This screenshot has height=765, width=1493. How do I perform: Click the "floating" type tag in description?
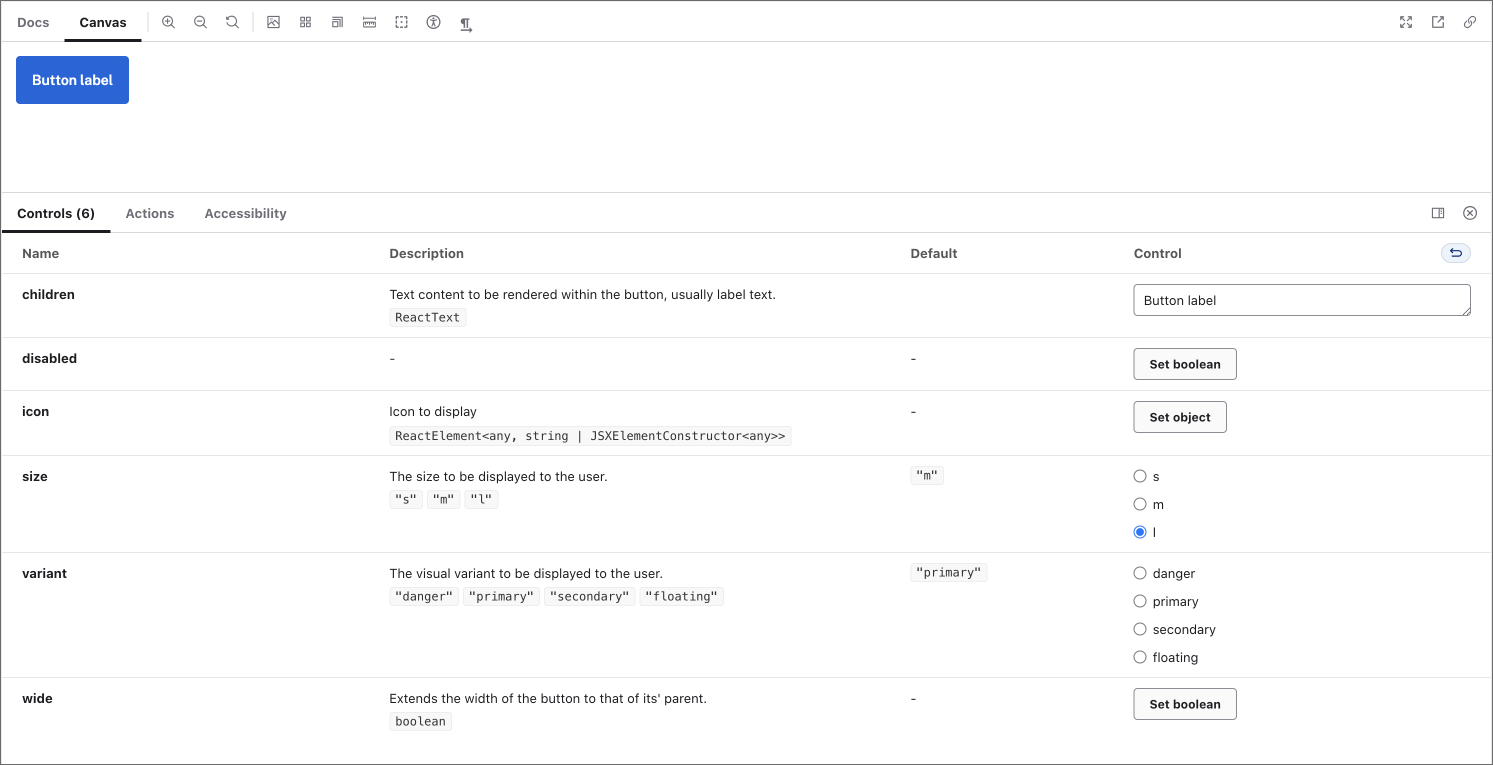coord(682,596)
